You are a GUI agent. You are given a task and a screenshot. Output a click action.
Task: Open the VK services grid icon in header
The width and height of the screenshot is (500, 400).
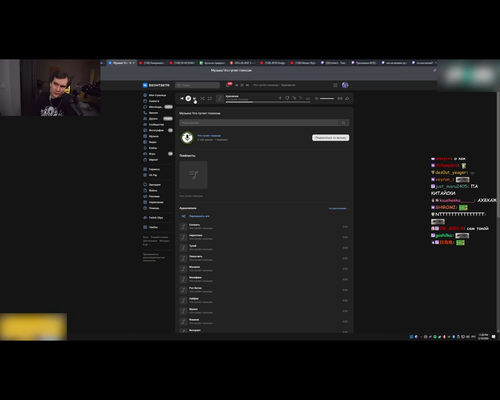335,85
